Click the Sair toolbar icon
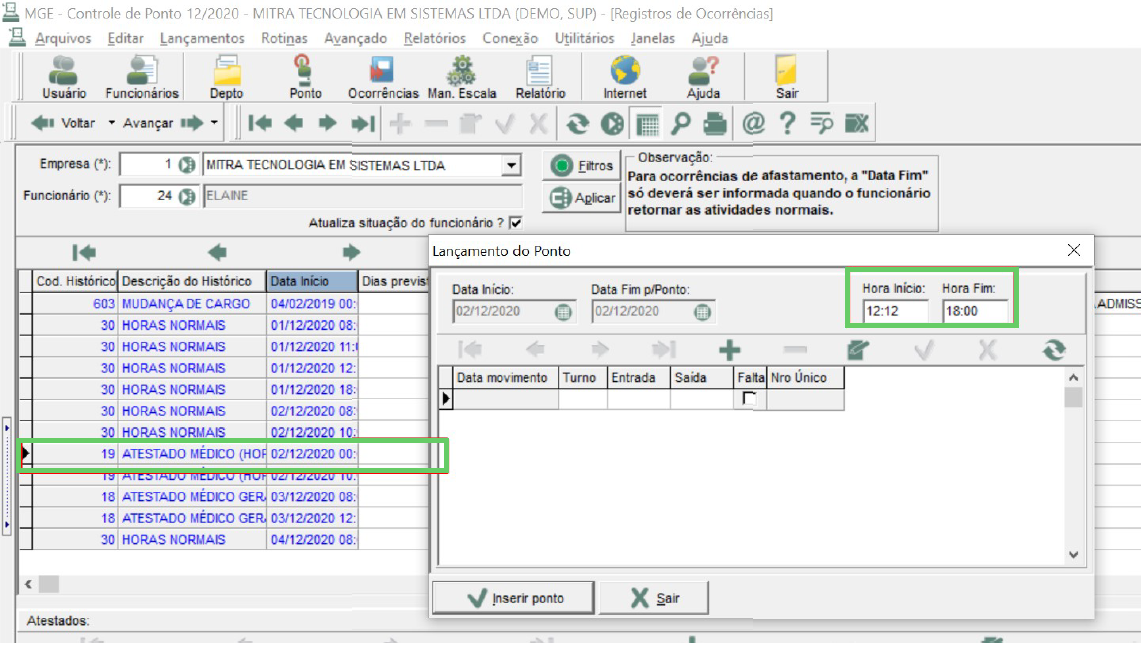The image size is (1144, 645). (x=786, y=77)
